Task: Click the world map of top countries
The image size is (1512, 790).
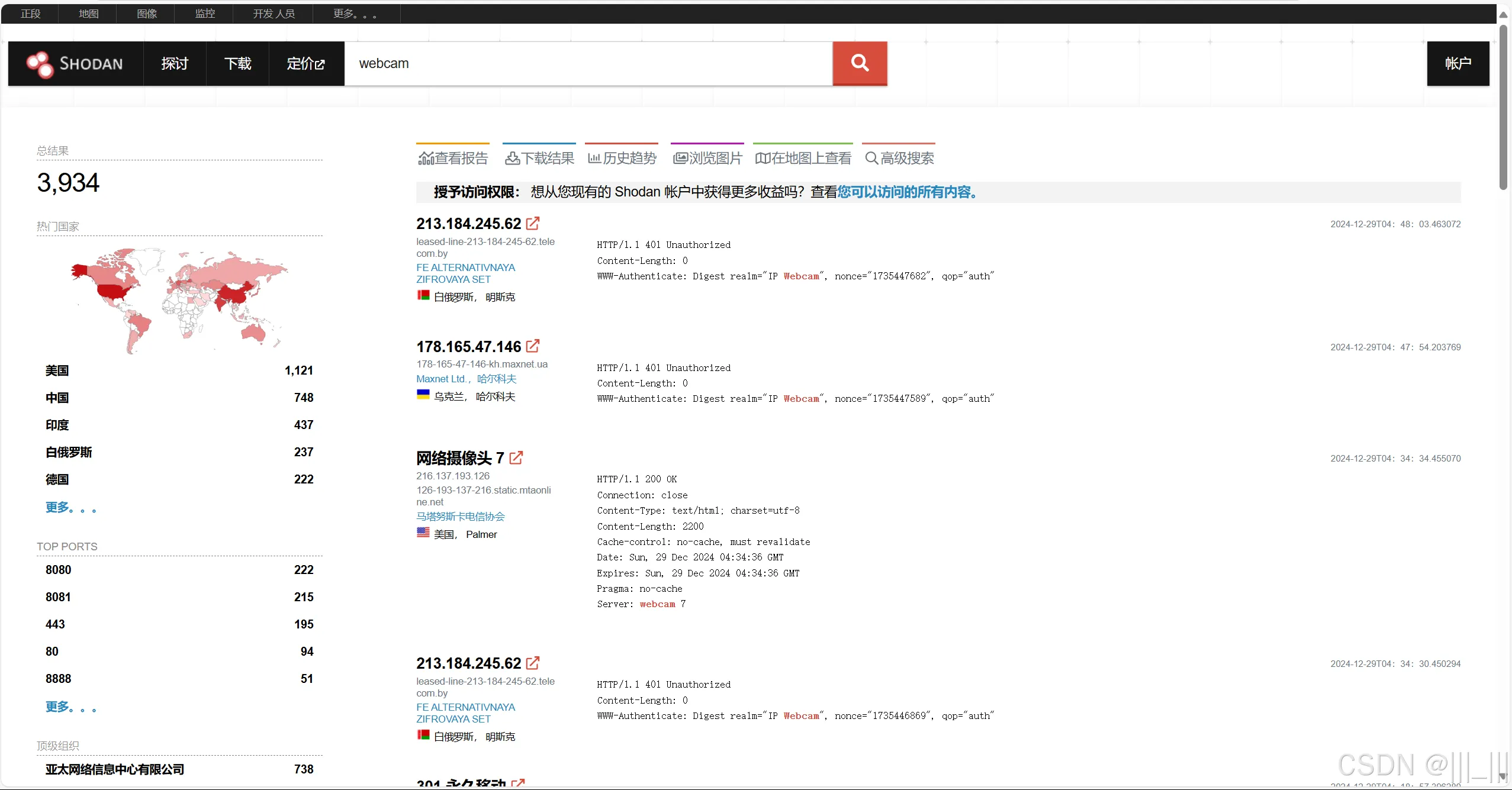Action: [x=178, y=299]
